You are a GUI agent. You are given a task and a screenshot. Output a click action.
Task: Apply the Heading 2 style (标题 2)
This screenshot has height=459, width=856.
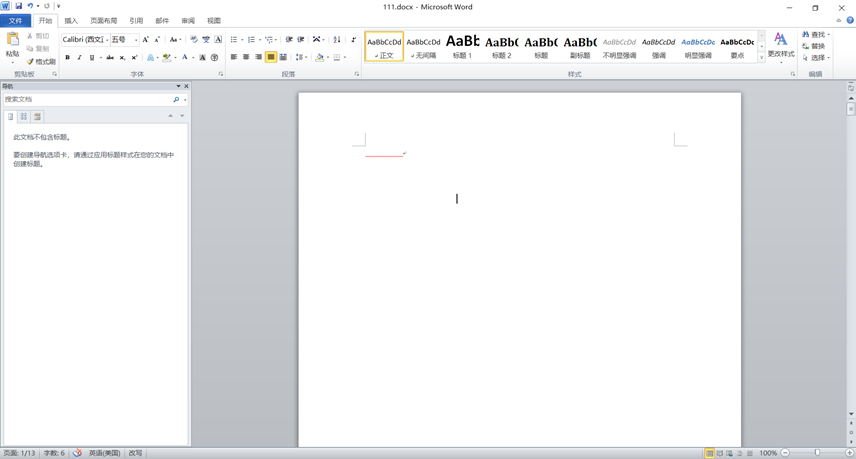point(502,46)
